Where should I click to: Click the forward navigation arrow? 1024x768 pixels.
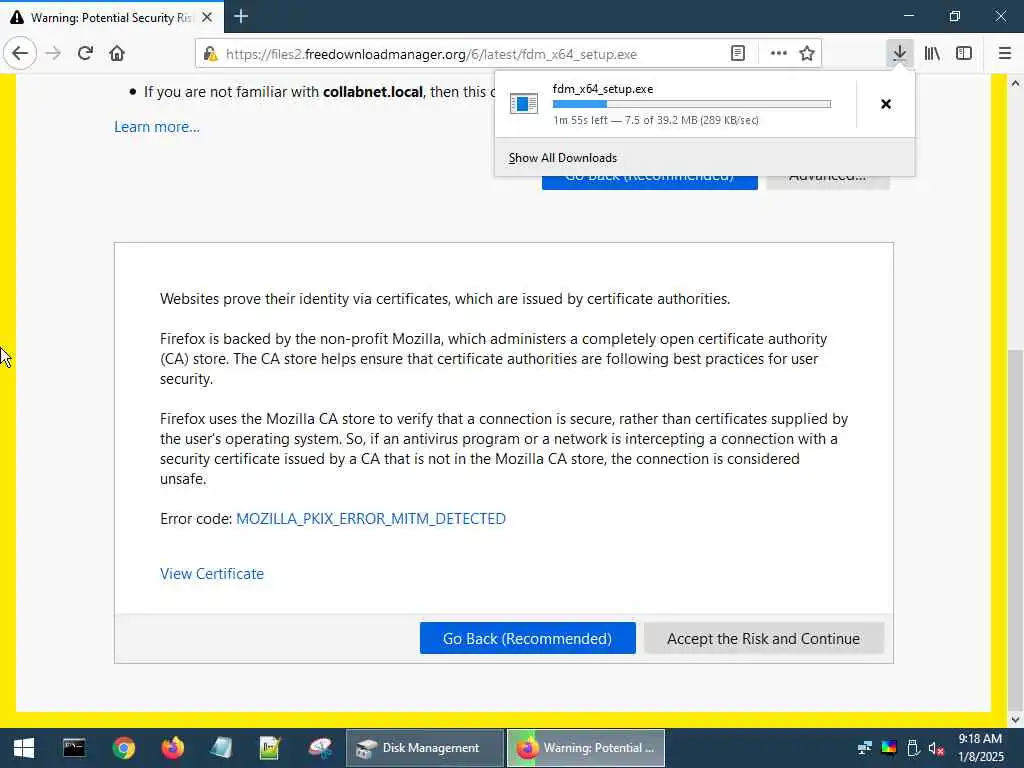[53, 54]
